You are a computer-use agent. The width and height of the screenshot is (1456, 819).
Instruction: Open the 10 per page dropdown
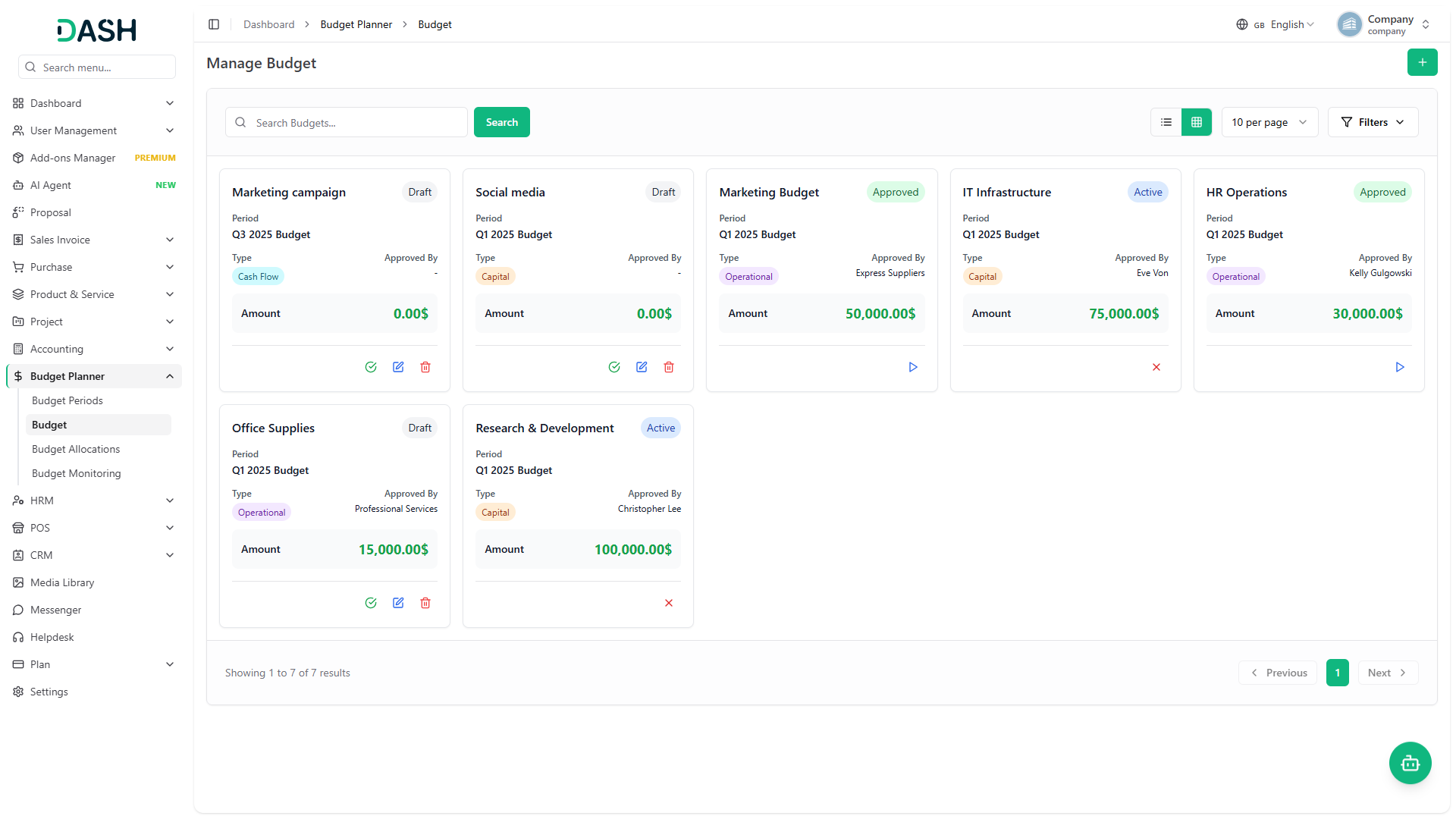pos(1269,122)
